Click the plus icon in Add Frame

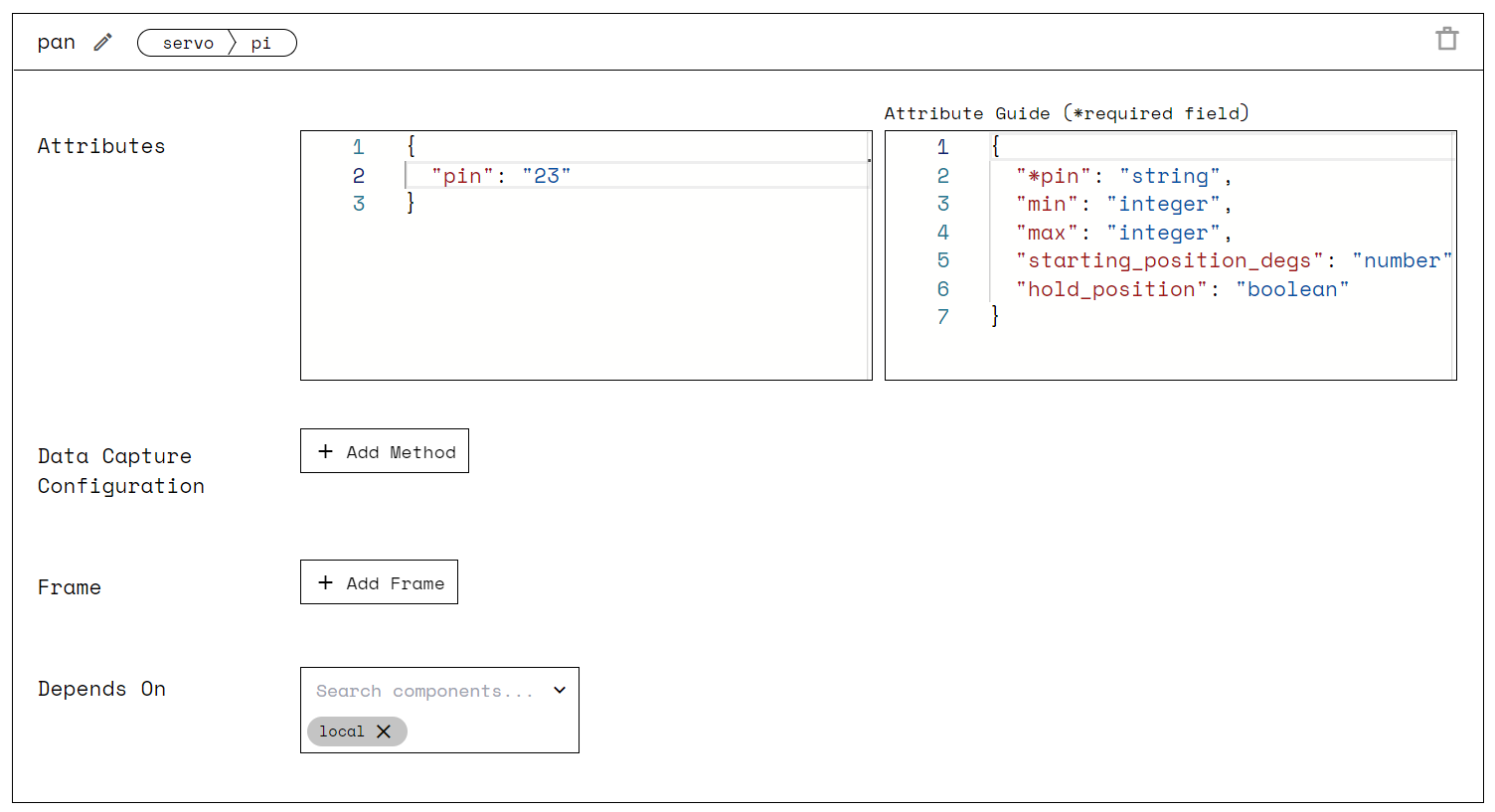pos(325,582)
